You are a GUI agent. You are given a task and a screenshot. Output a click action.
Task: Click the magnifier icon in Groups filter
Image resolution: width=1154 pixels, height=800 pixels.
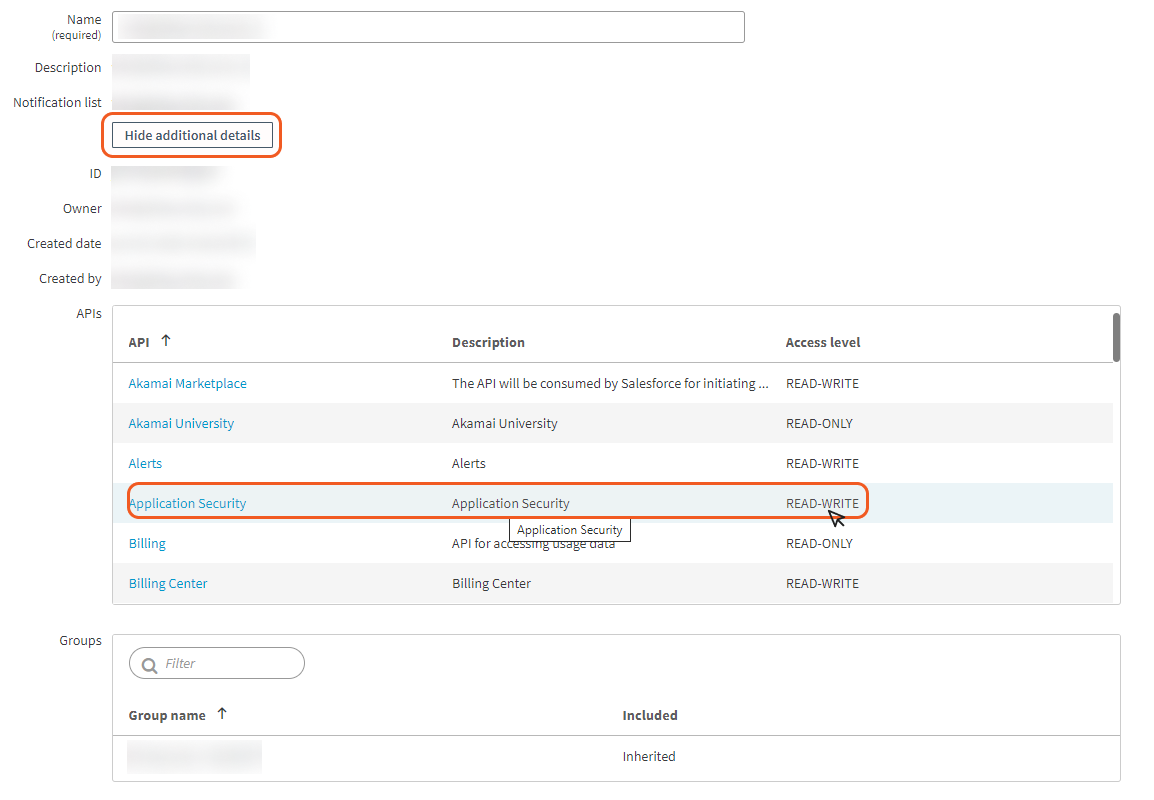coord(149,665)
